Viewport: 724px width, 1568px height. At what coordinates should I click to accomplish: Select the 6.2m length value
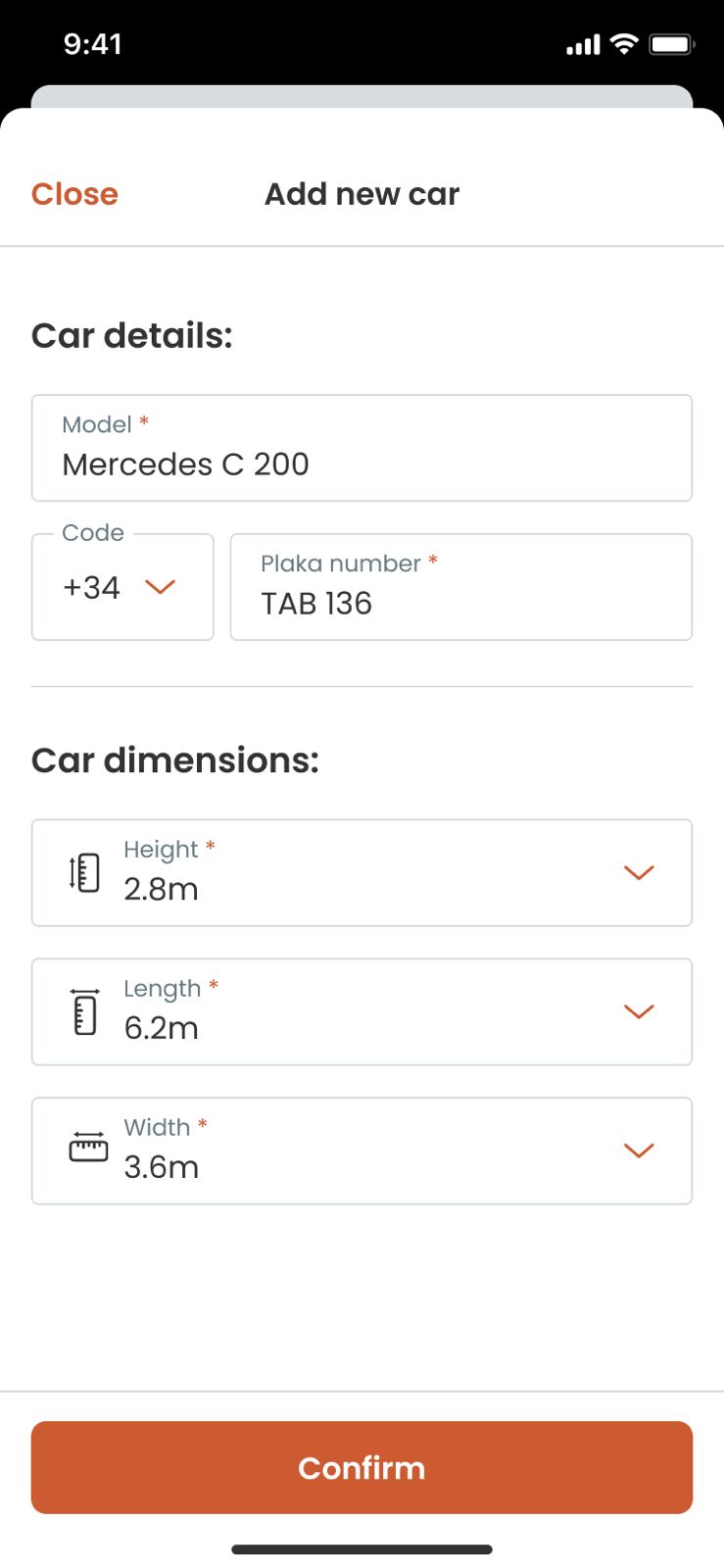coord(162,1028)
